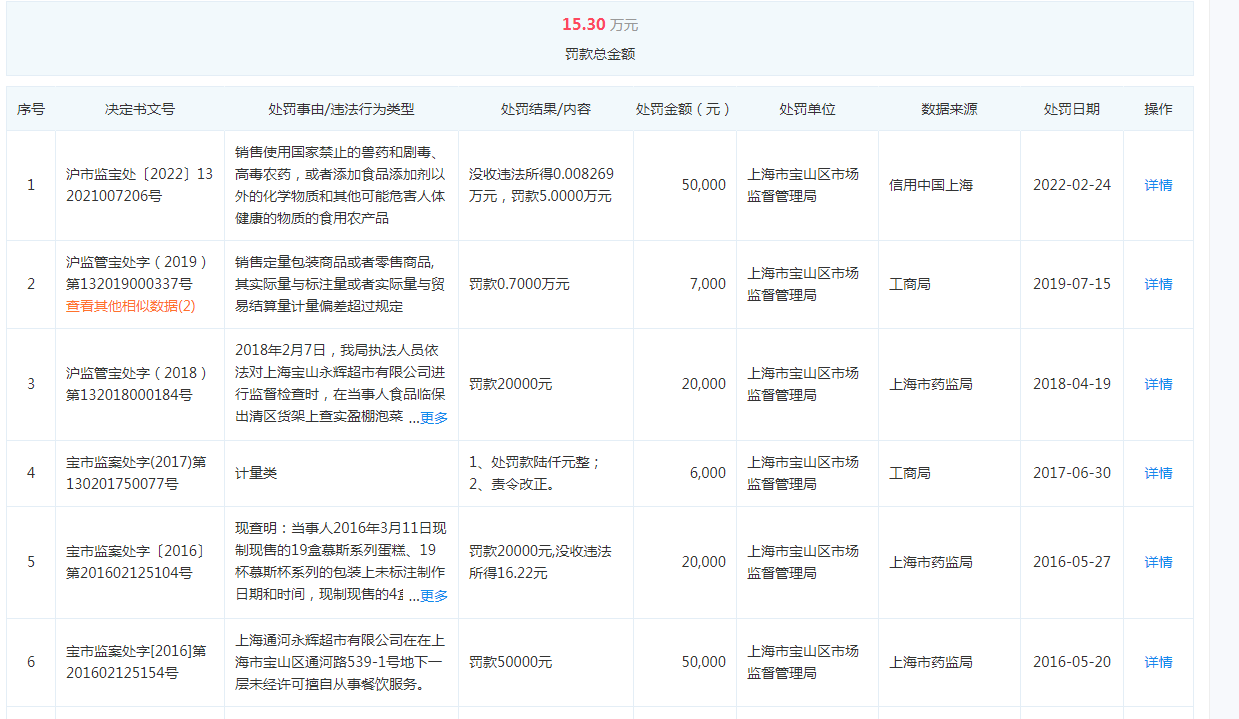The width and height of the screenshot is (1239, 719).
Task: Click 上海市宝山区市场监督管理局 in the 2017-06-30 row
Action: tap(803, 473)
